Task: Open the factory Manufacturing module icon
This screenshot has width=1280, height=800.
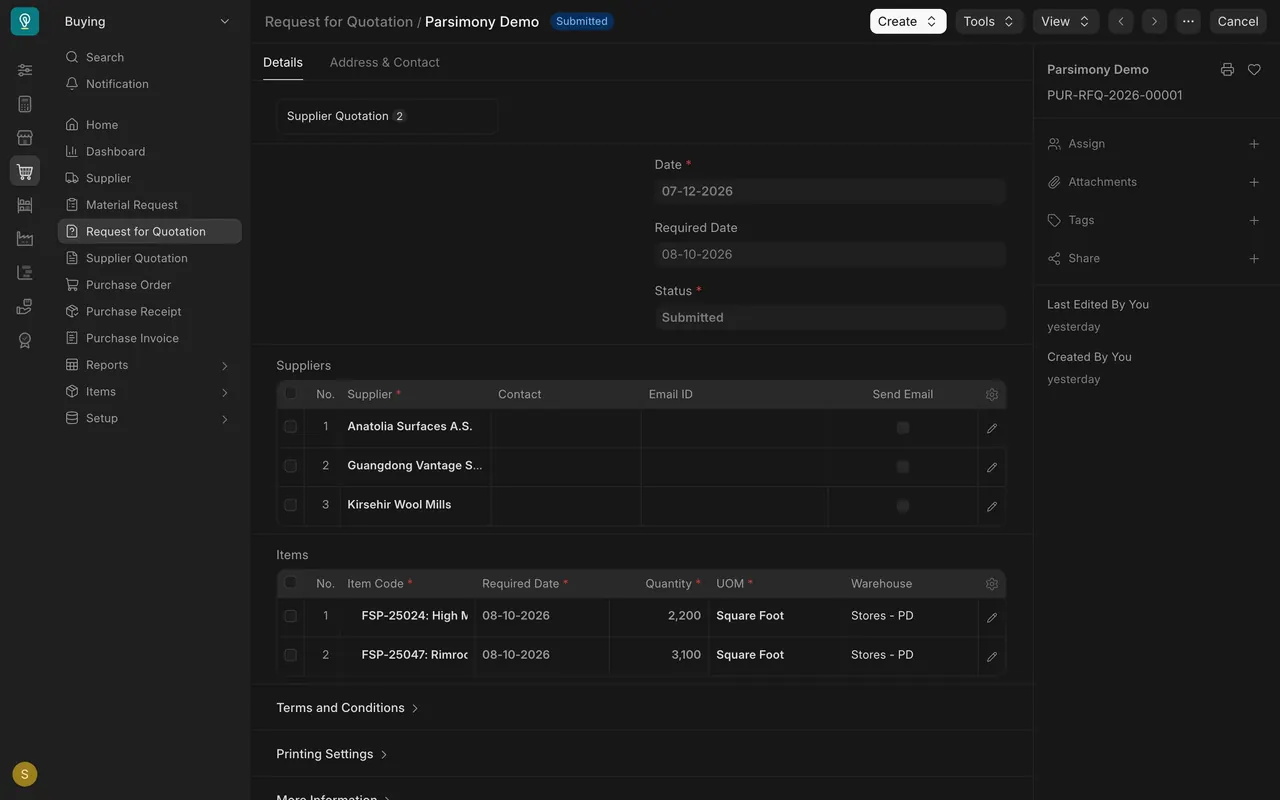Action: pyautogui.click(x=25, y=239)
